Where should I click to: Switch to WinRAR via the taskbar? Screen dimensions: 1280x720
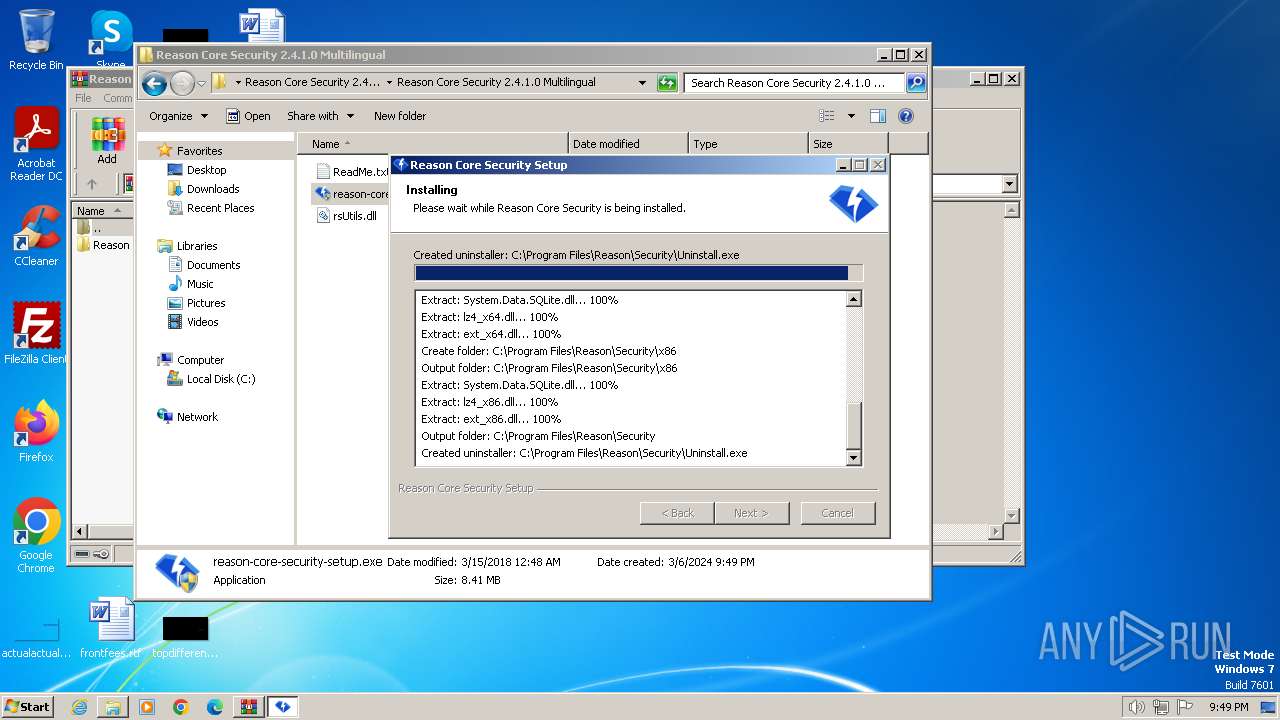point(249,707)
